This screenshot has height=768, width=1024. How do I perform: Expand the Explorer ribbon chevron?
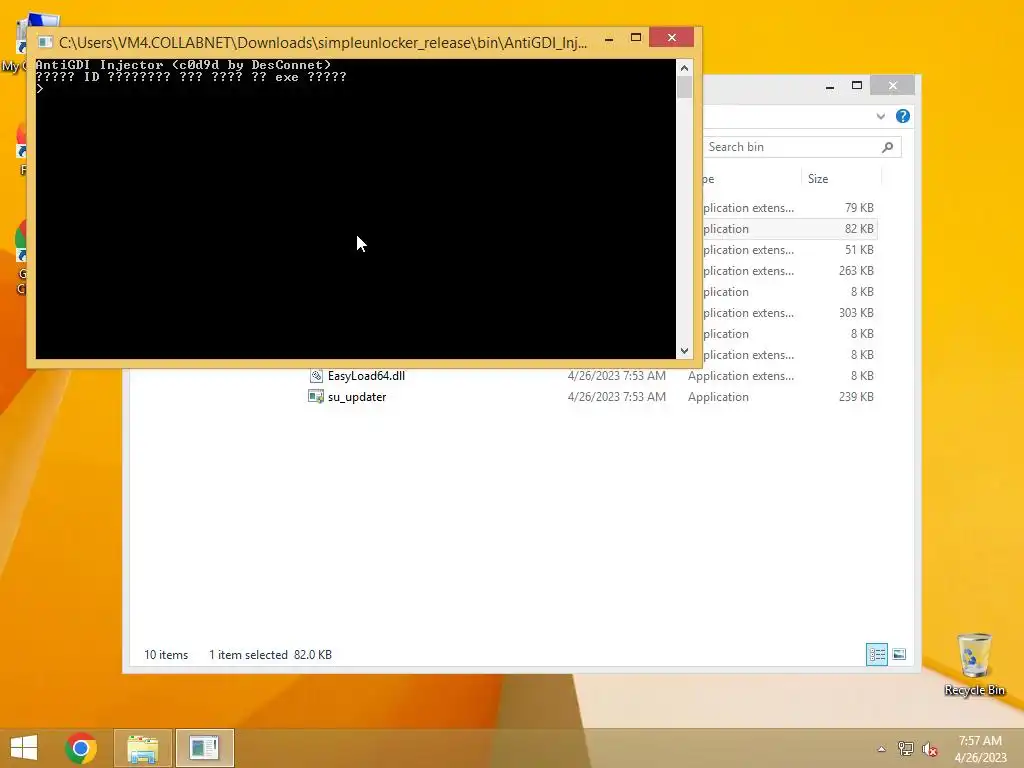click(880, 116)
